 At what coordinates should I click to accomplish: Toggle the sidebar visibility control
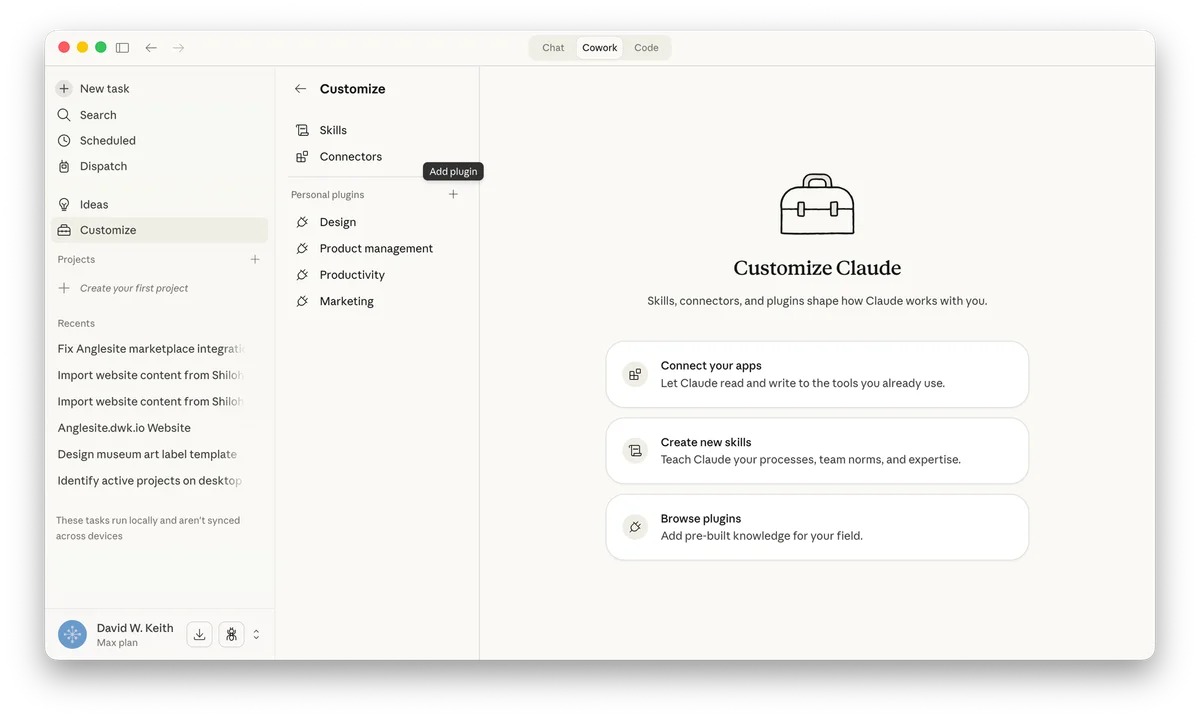(122, 47)
